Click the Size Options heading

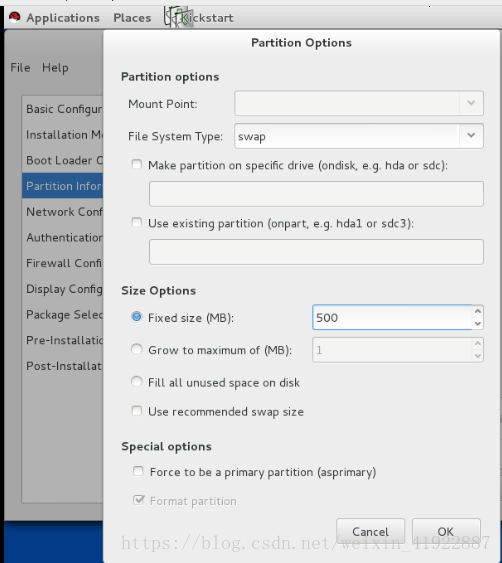point(158,290)
